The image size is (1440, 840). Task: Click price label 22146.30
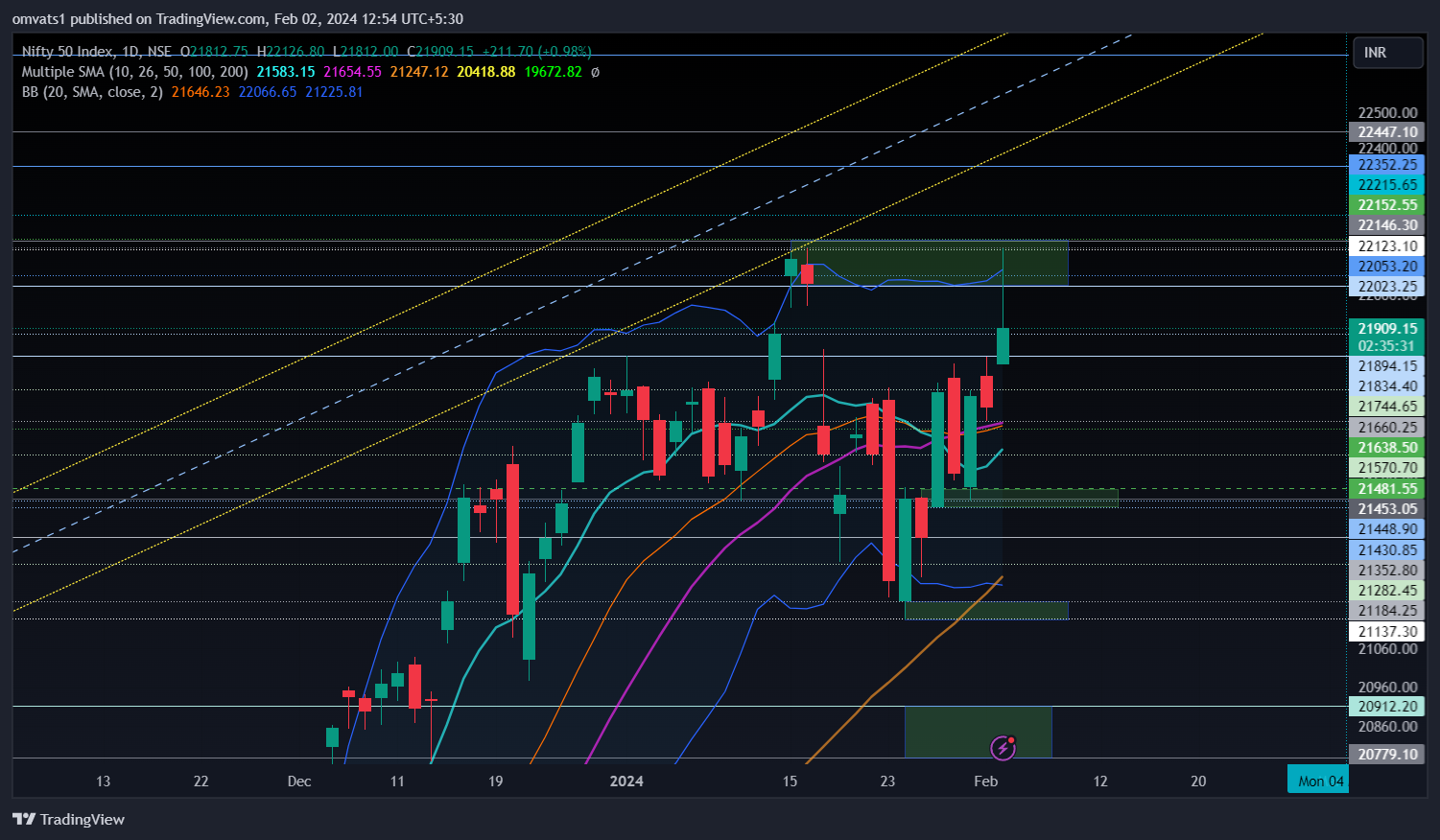pyautogui.click(x=1387, y=225)
